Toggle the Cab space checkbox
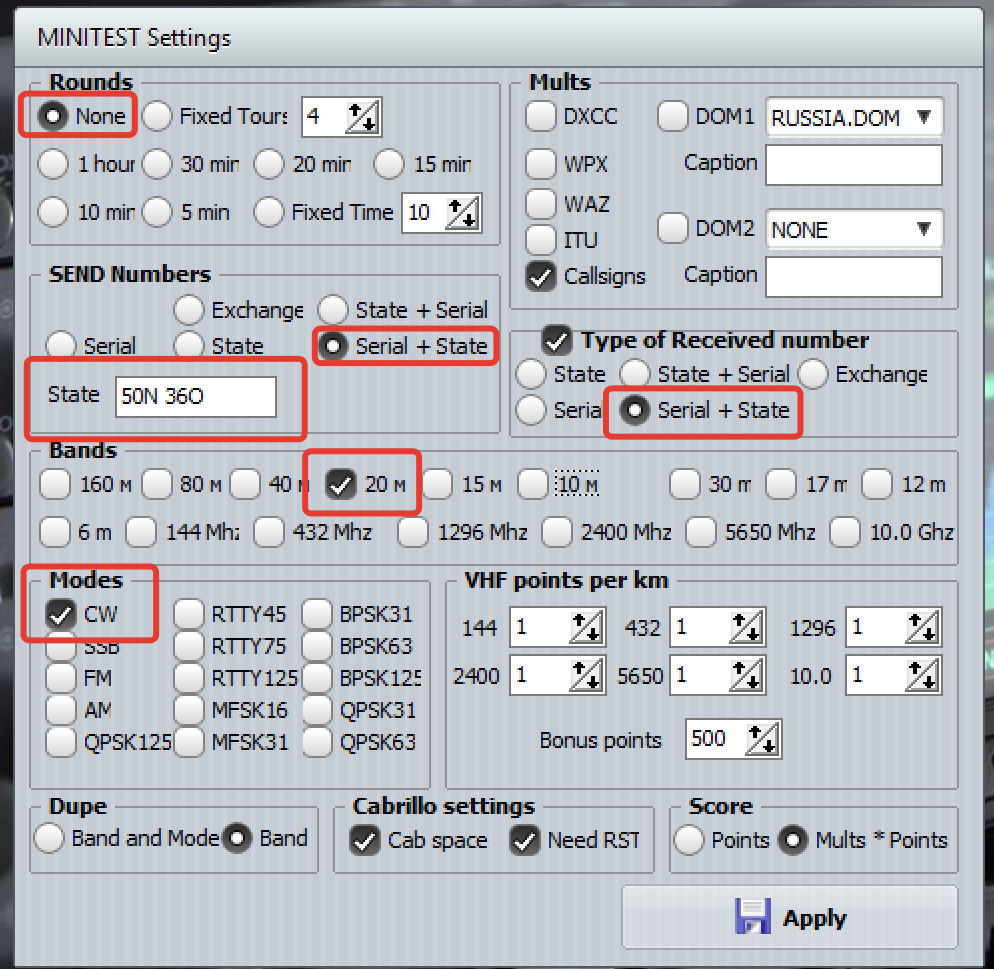The image size is (994, 969). point(365,840)
